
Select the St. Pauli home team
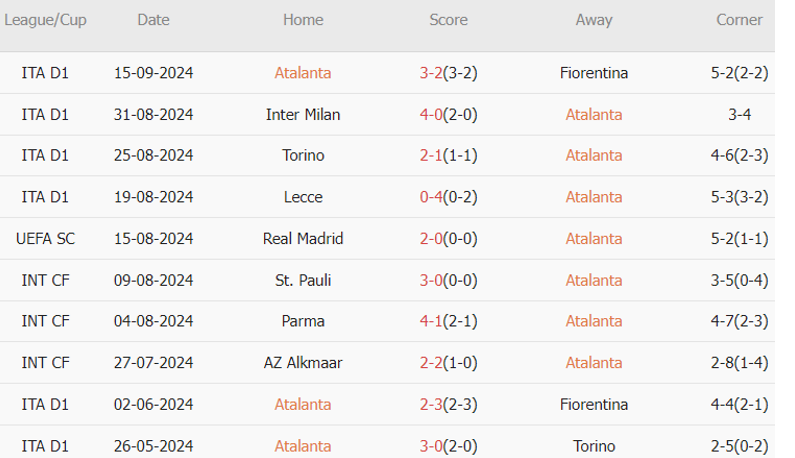pos(303,280)
